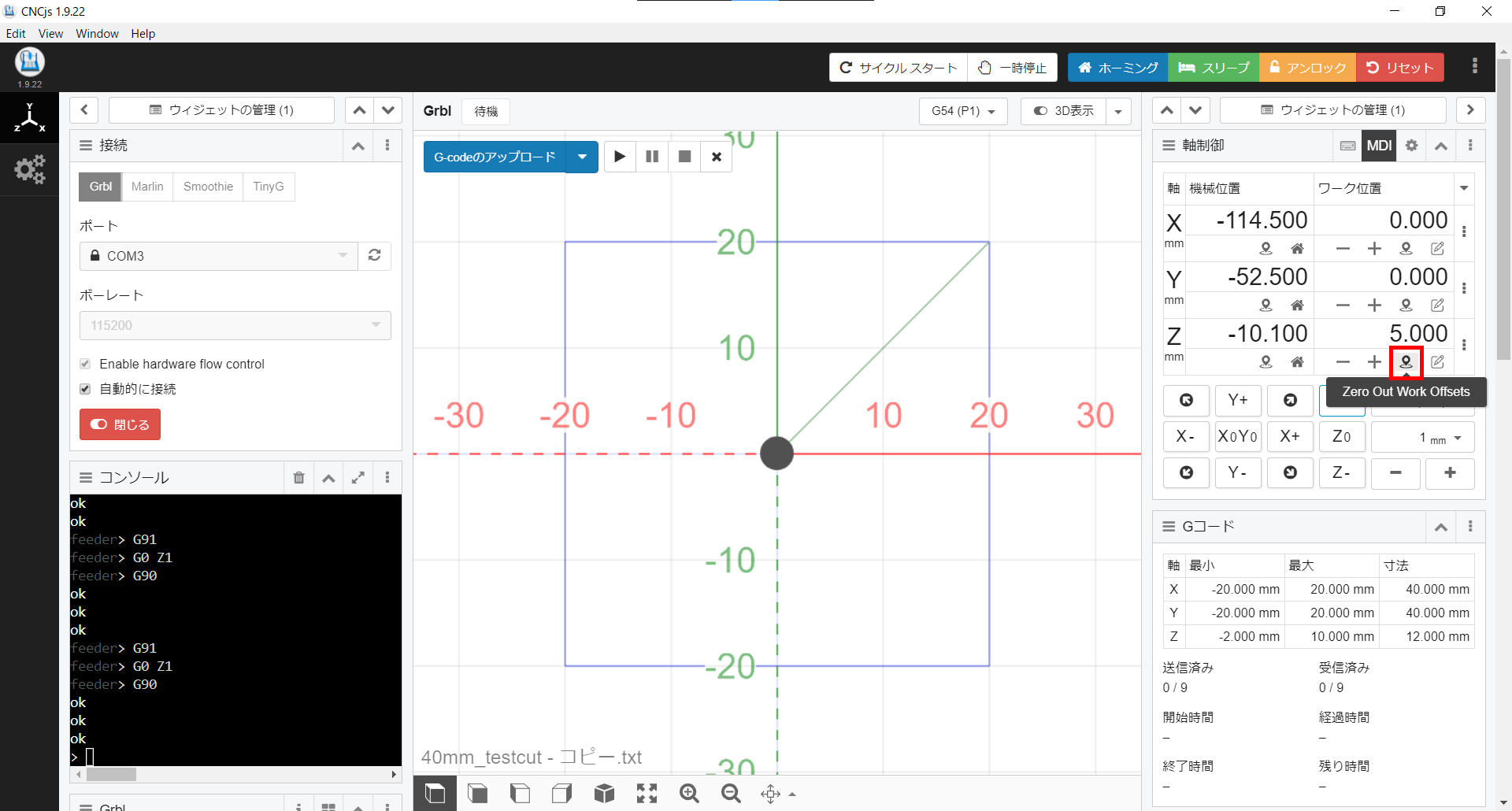Open the G54 (P1) coordinate system dropdown
Viewport: 1512px width, 811px height.
(x=962, y=111)
